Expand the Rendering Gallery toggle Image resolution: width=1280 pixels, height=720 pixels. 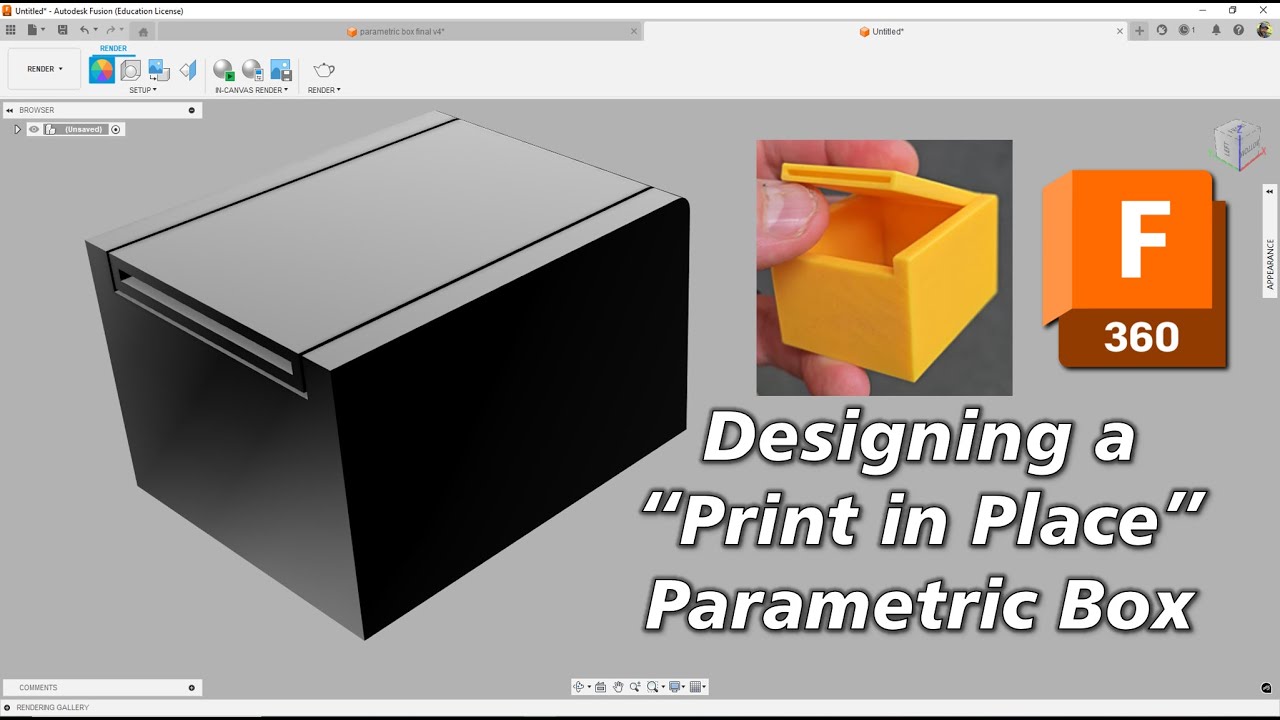click(8, 708)
